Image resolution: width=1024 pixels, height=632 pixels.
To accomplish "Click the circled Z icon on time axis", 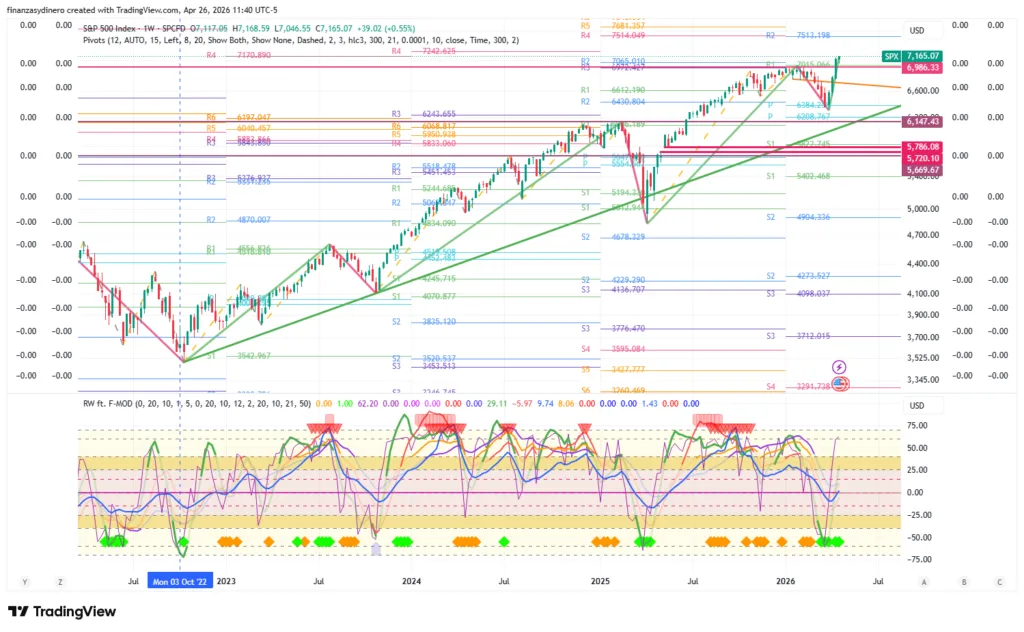I will coord(61,581).
